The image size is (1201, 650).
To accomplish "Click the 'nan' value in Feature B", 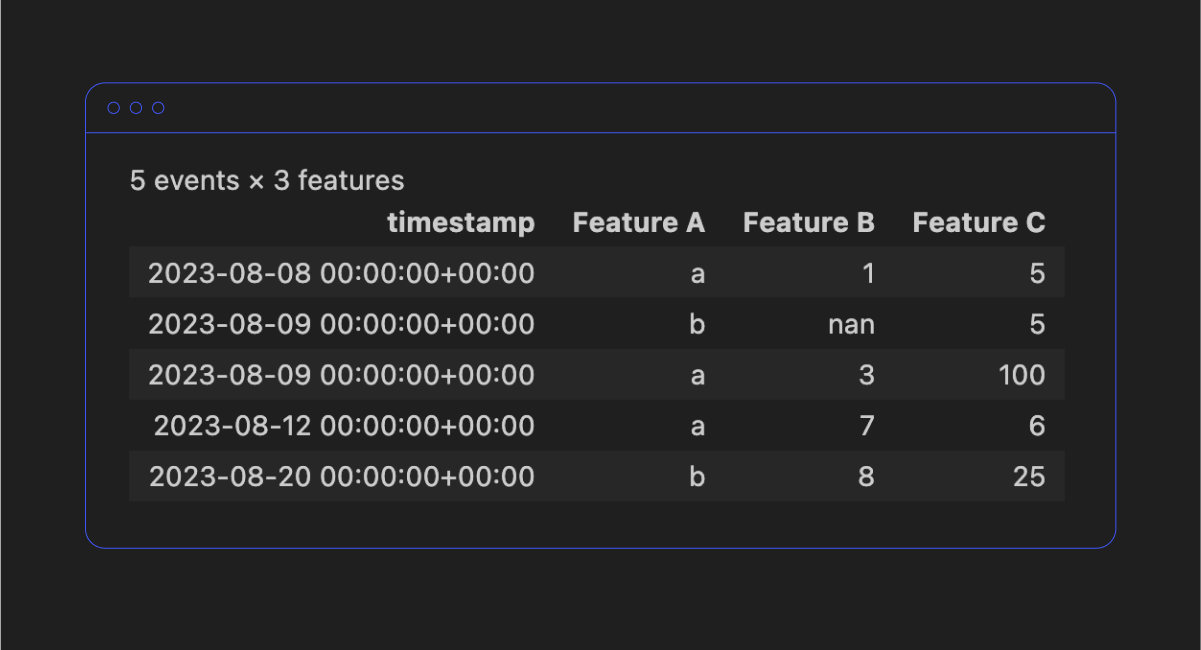I will point(851,324).
